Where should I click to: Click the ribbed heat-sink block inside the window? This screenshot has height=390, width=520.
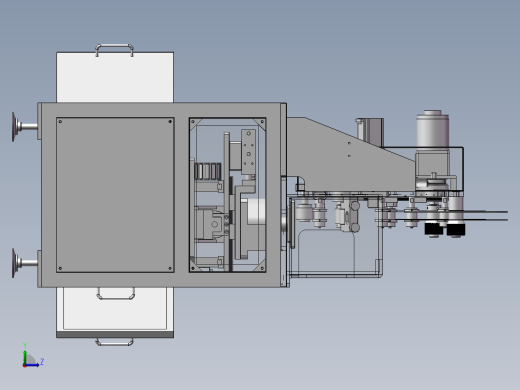(208, 171)
